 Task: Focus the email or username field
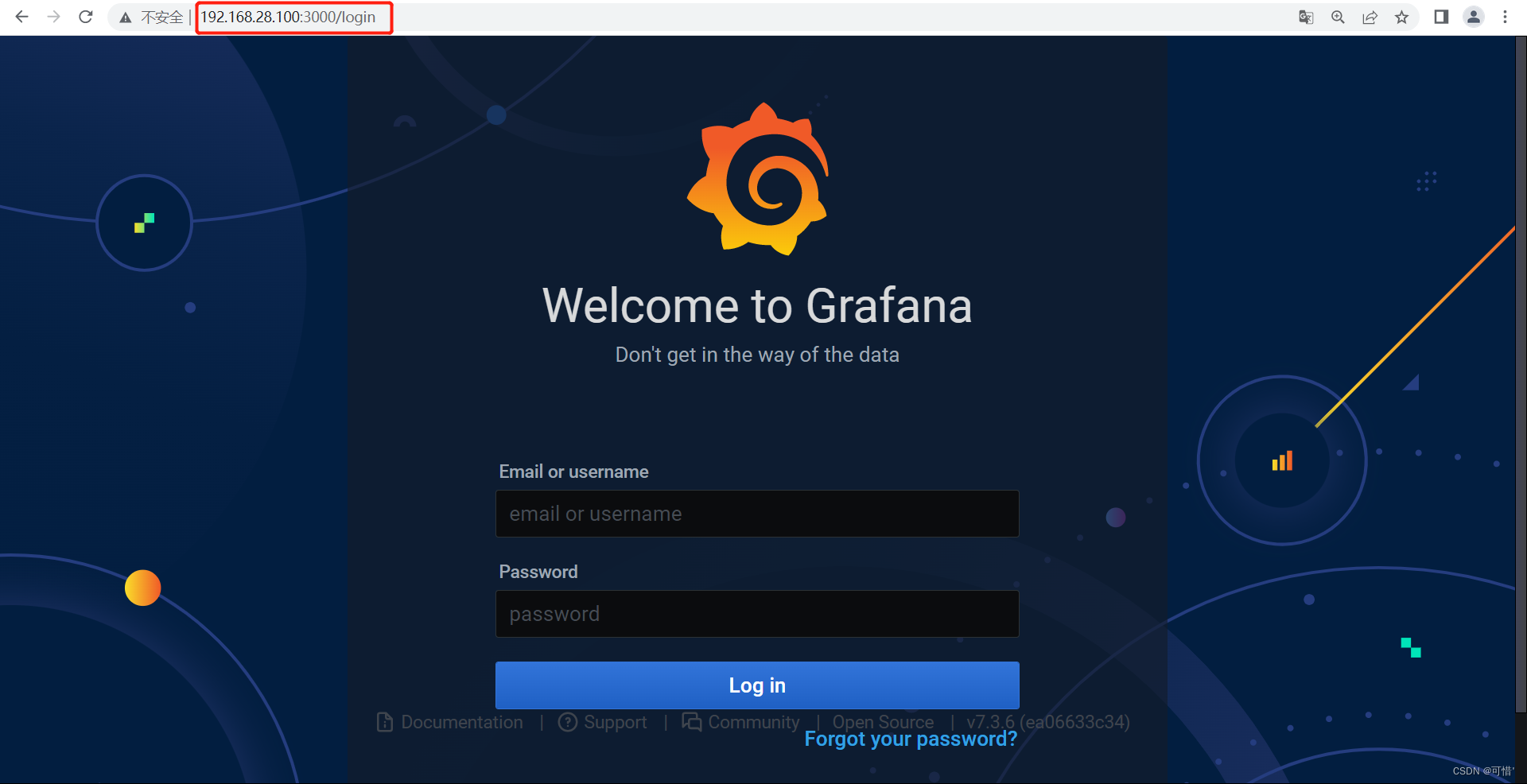point(757,514)
